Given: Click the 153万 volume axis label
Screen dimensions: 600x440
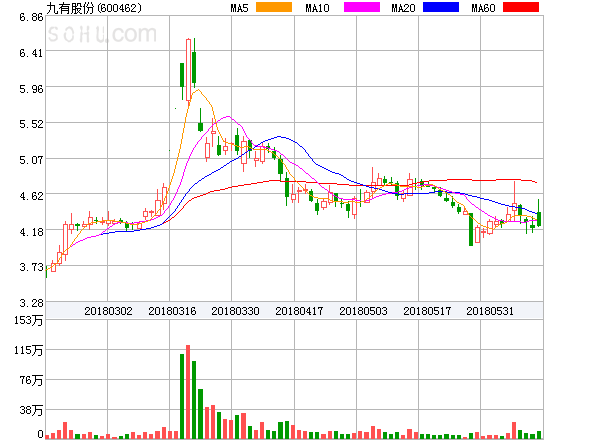Looking at the screenshot, I should pos(29,320).
